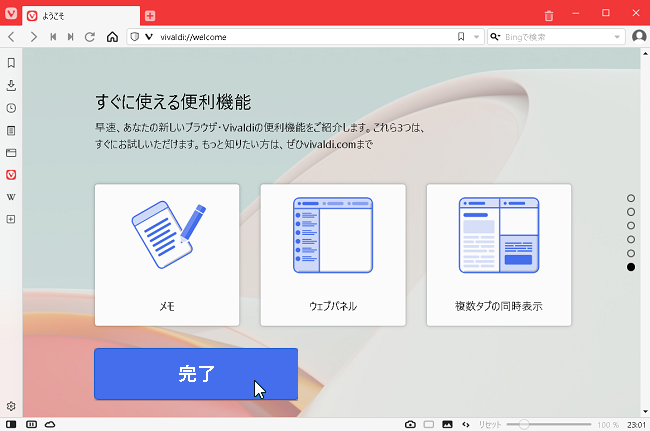Screen dimensions: 650x431
Task: Select the sixth filled step dot
Action: tap(631, 267)
